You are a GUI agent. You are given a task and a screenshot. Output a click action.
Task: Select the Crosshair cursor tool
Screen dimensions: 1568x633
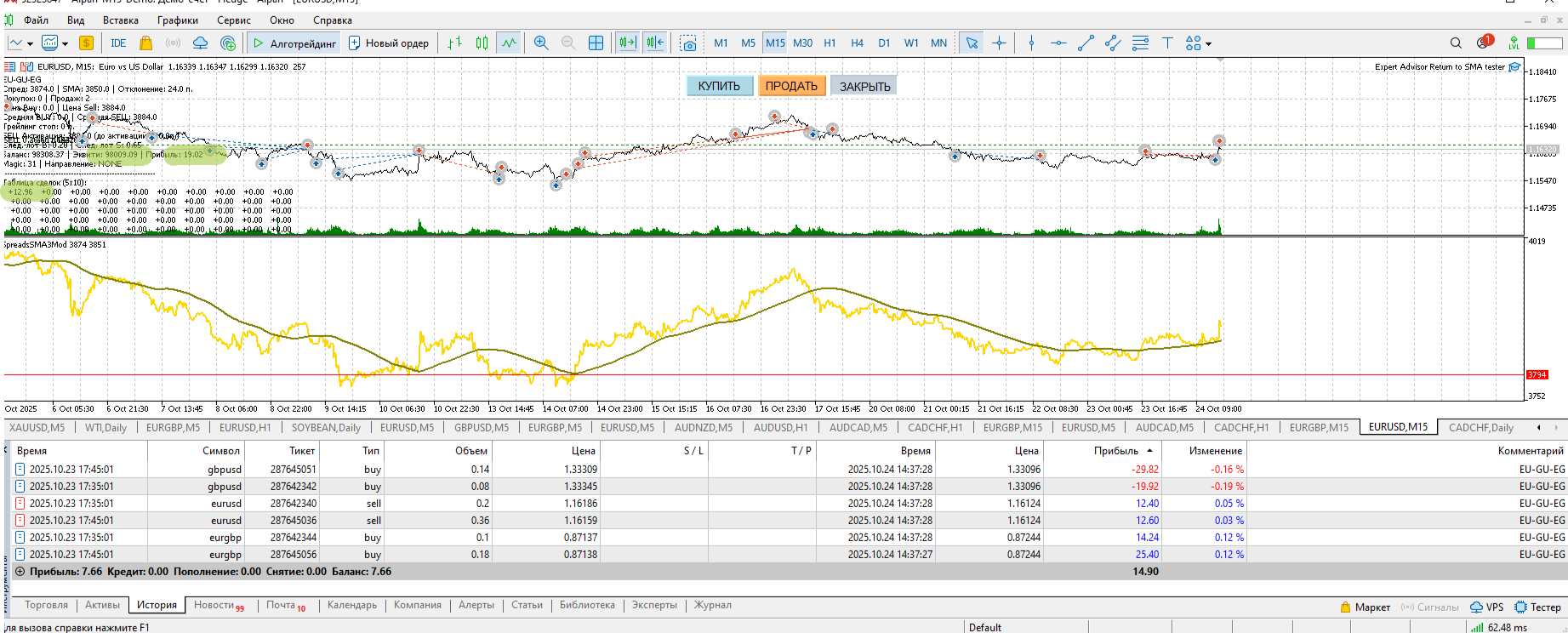(x=999, y=43)
